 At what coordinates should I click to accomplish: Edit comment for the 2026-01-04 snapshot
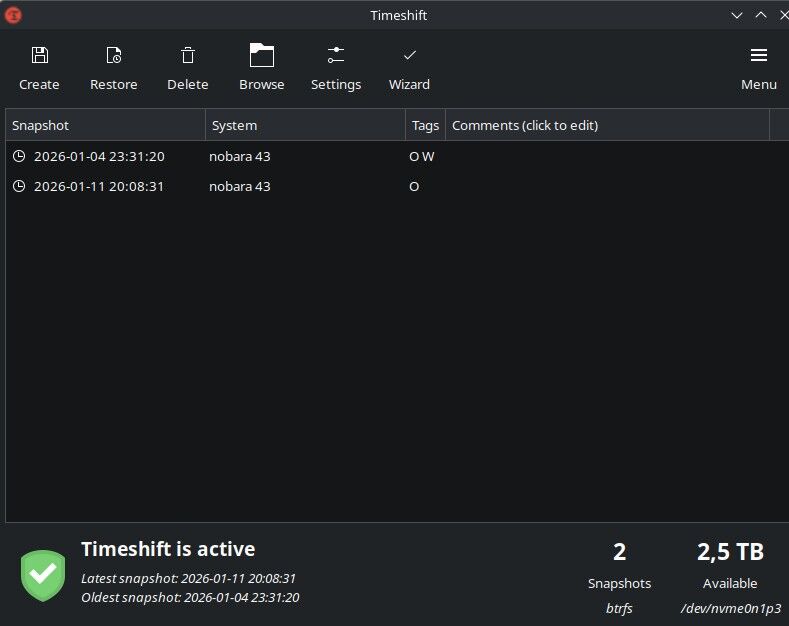(x=606, y=156)
